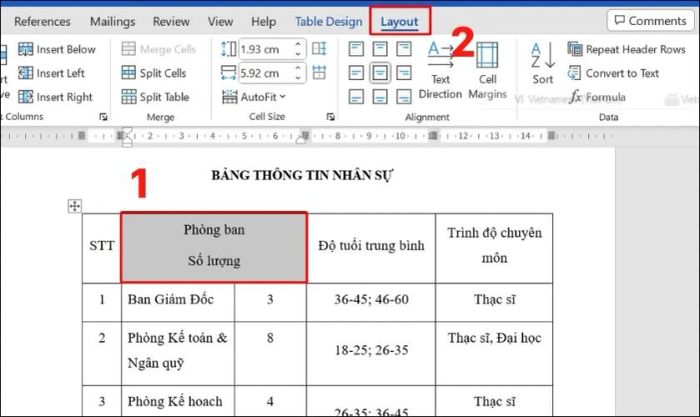Click the Thạc sĩ, Đại học cell
This screenshot has height=417, width=700.
click(494, 353)
